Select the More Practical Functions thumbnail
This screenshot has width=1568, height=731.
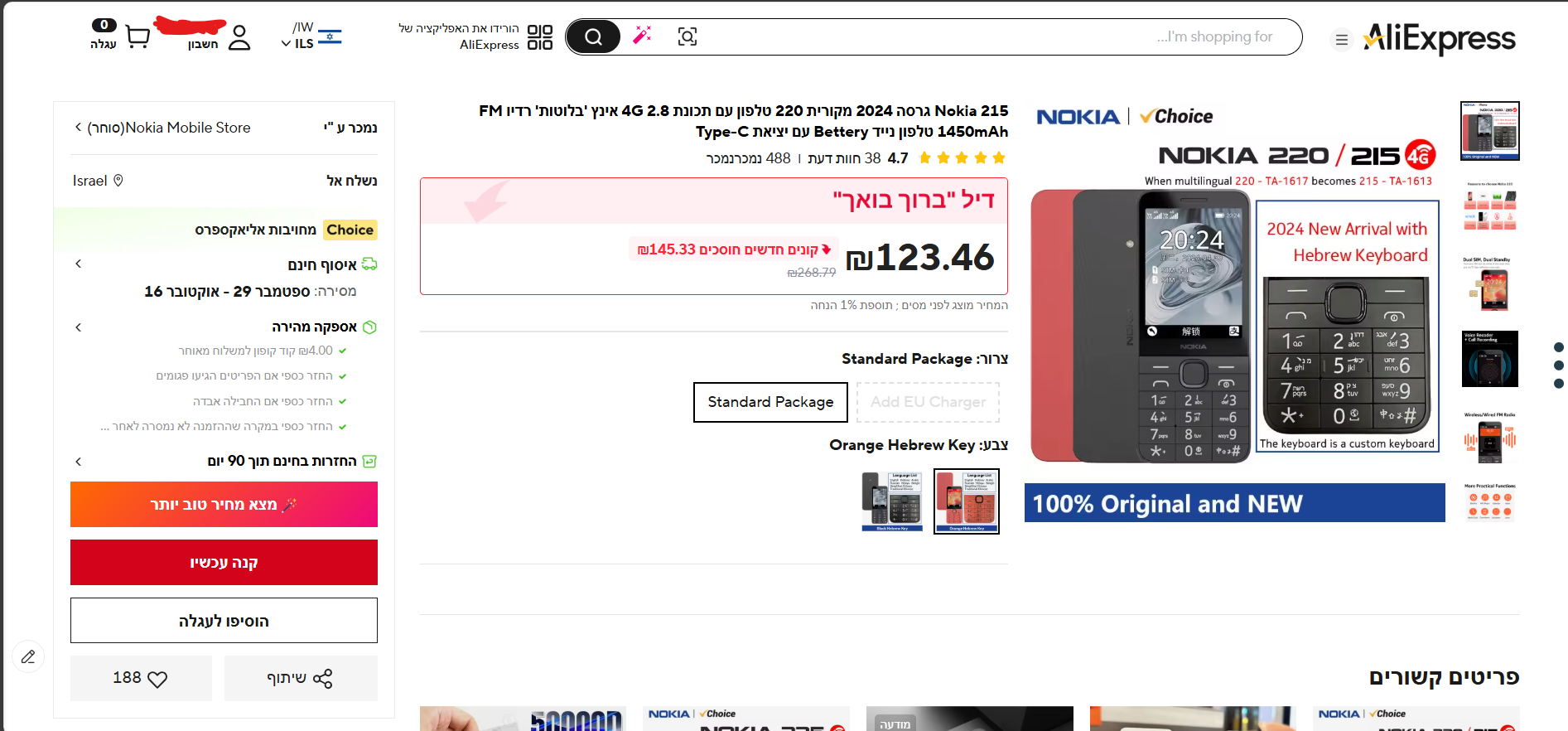pyautogui.click(x=1490, y=503)
